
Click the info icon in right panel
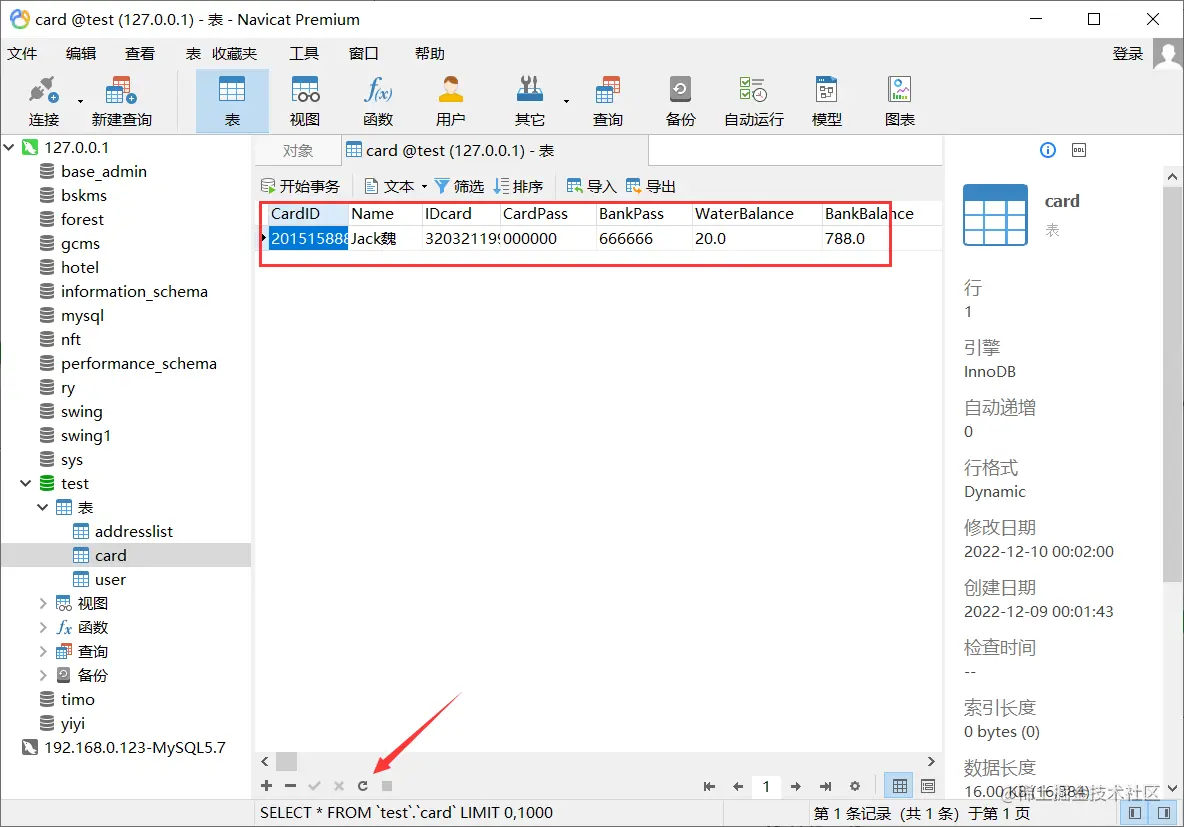pyautogui.click(x=1048, y=150)
